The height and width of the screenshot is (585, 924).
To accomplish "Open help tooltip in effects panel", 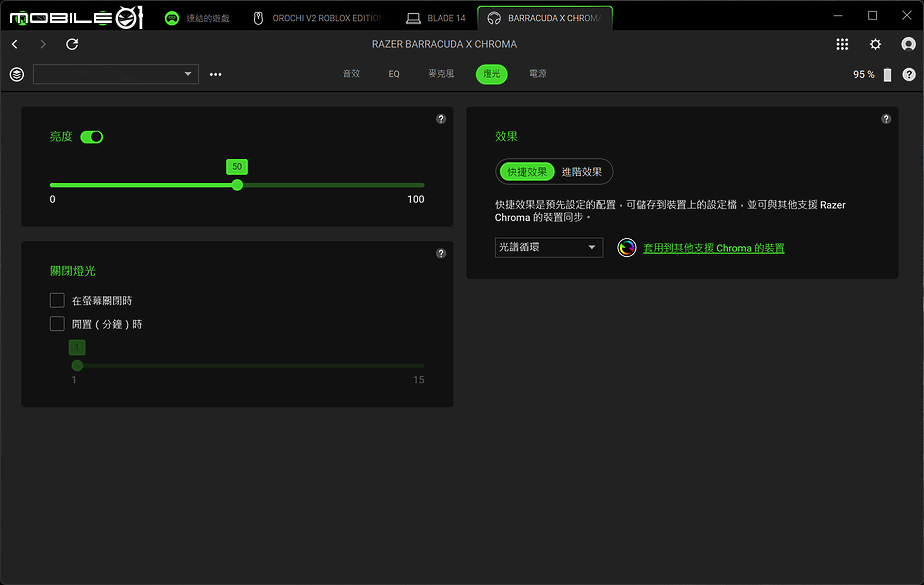I will point(886,119).
